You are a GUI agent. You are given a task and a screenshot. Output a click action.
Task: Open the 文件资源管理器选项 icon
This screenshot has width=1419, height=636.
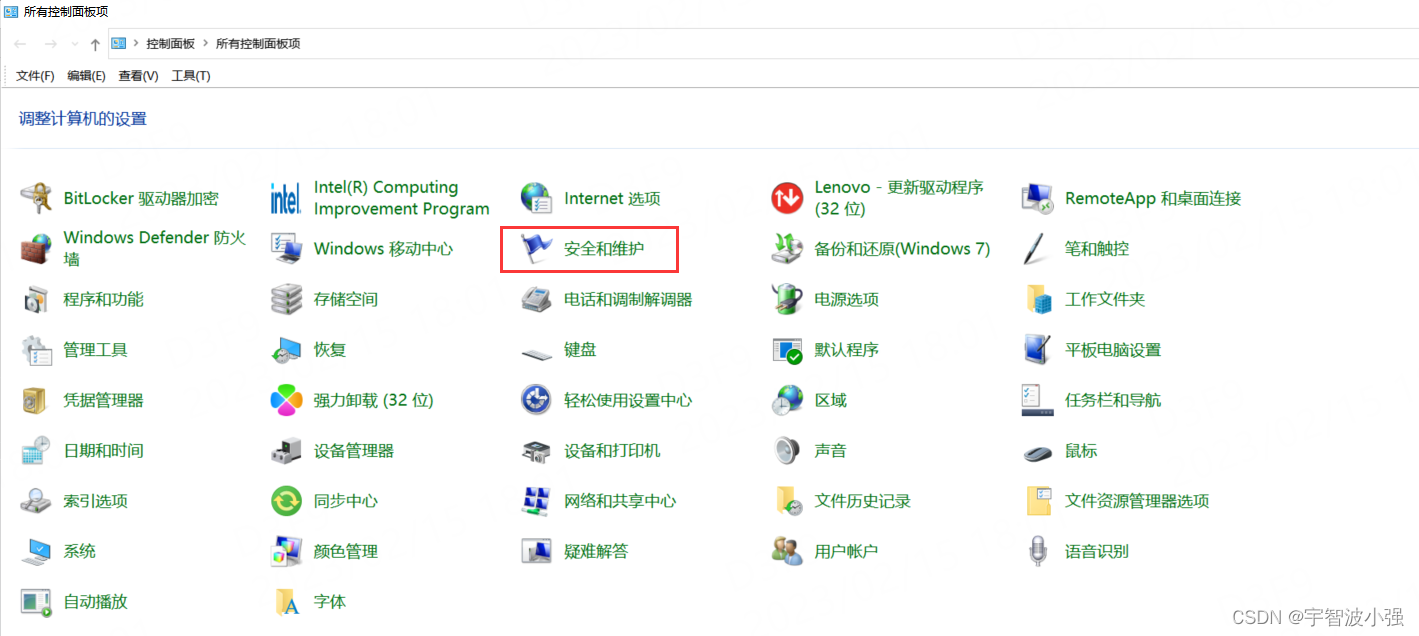(x=1038, y=501)
